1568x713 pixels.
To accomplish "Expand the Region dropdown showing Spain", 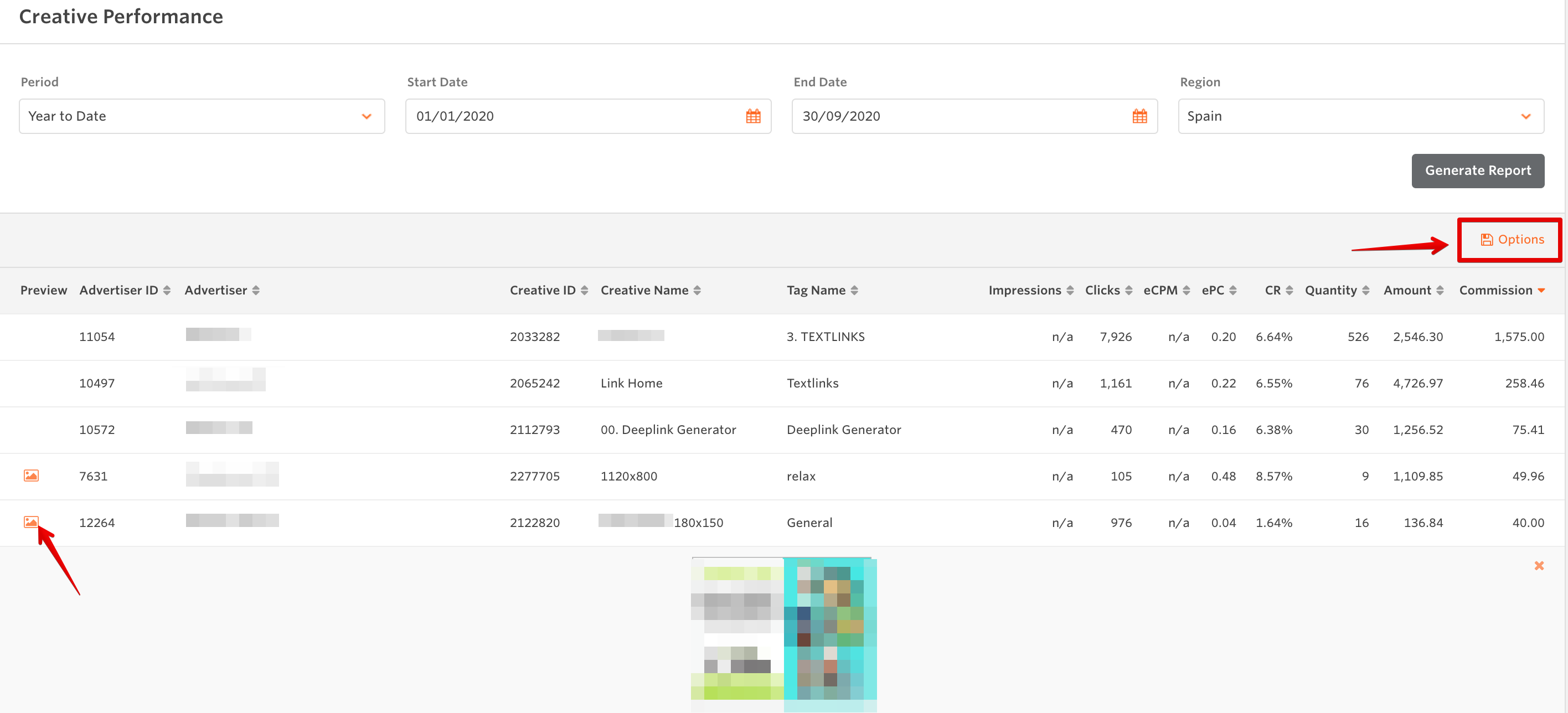I will point(1360,116).
